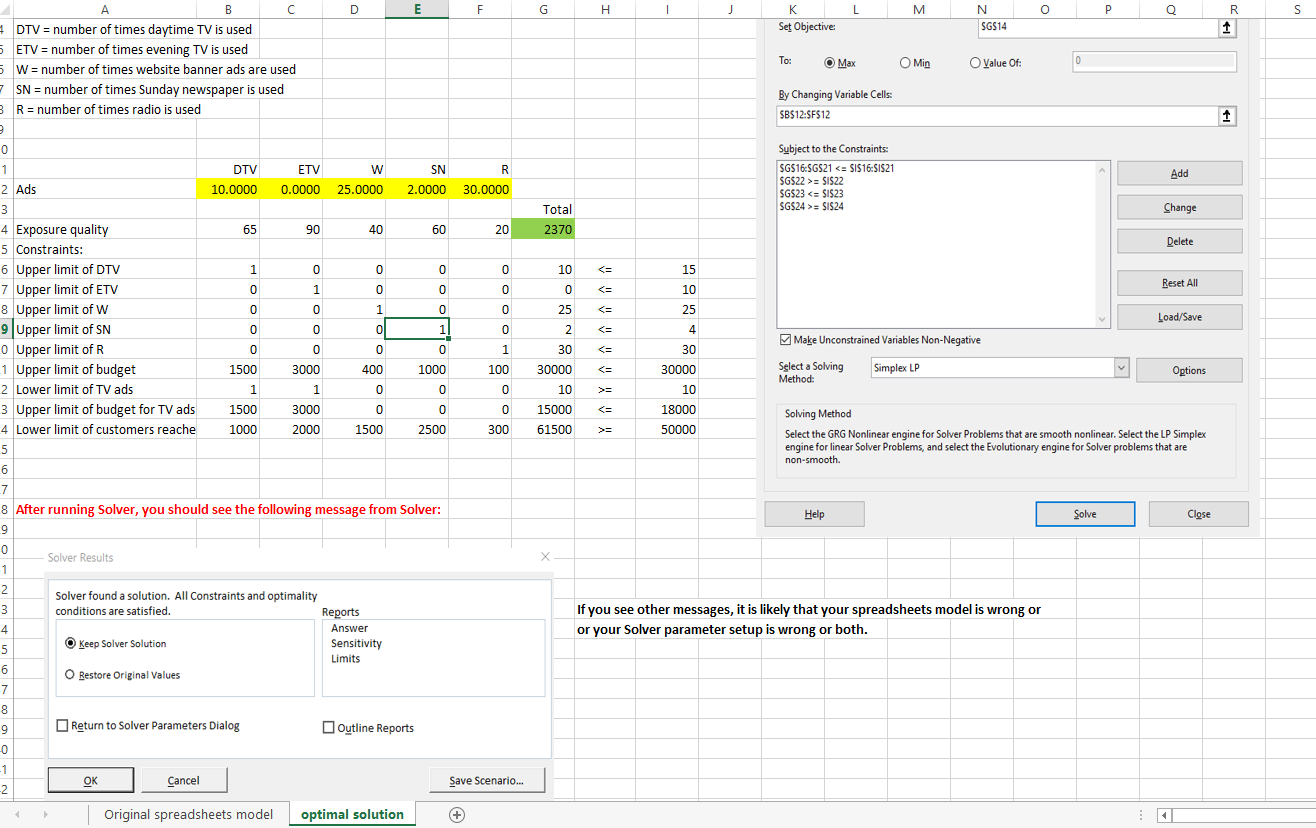
Task: Select the Min radio button
Action: pos(905,62)
